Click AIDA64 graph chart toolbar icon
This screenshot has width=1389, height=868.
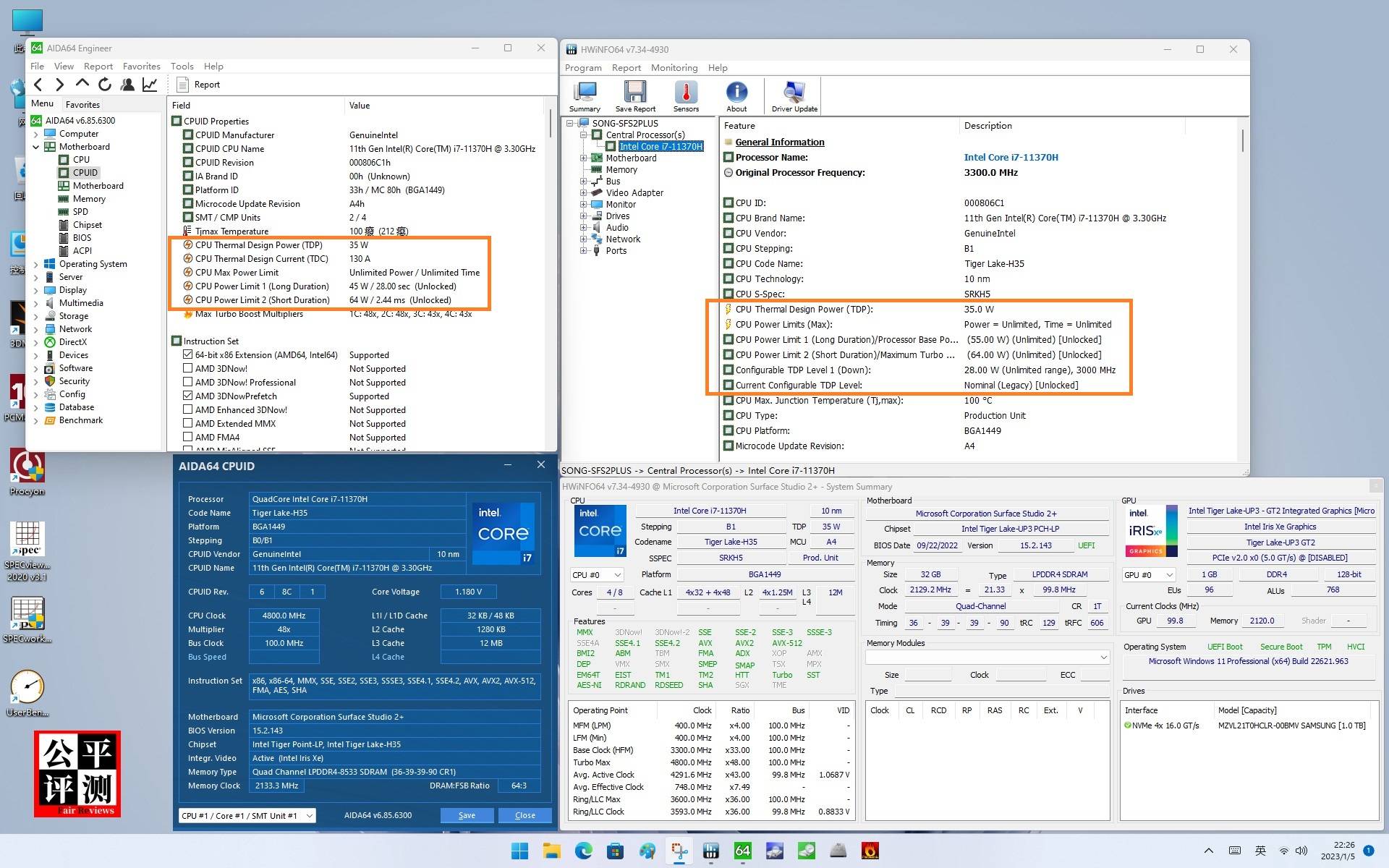150,85
